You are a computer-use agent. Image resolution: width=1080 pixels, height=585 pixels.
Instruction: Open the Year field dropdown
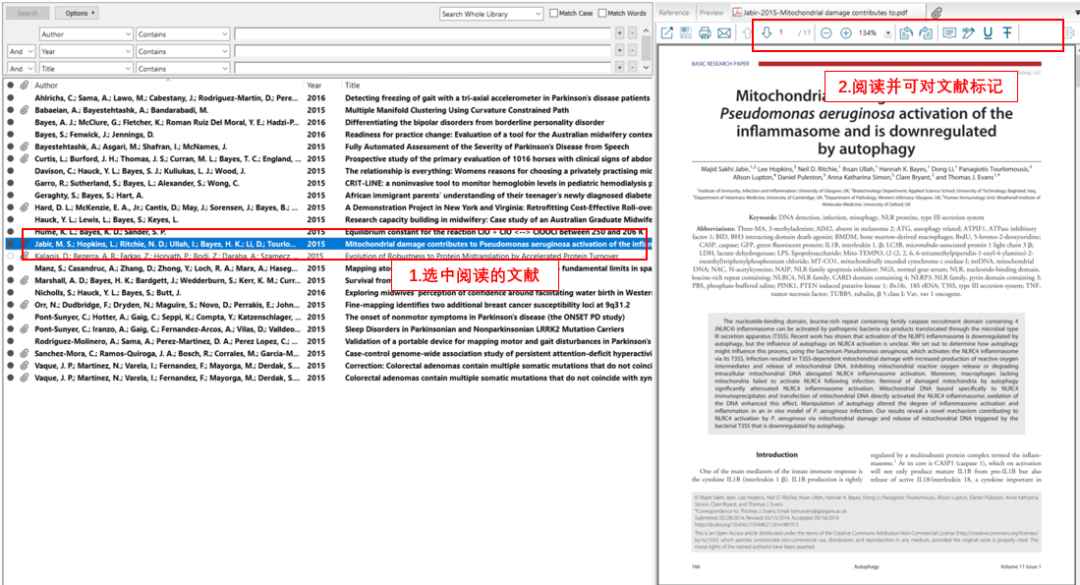(85, 51)
